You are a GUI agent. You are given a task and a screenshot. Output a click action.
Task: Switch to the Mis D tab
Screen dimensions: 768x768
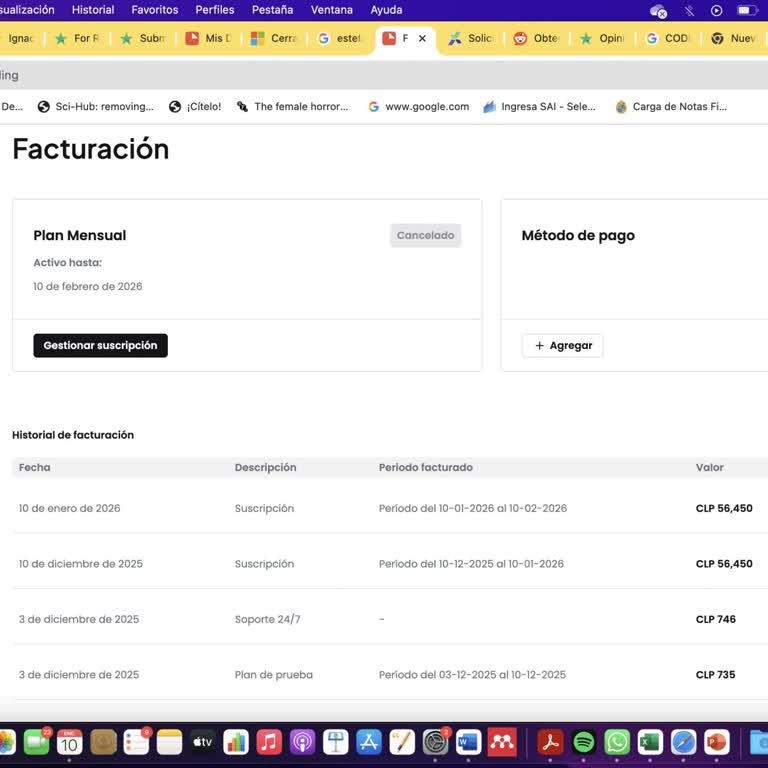(x=209, y=38)
